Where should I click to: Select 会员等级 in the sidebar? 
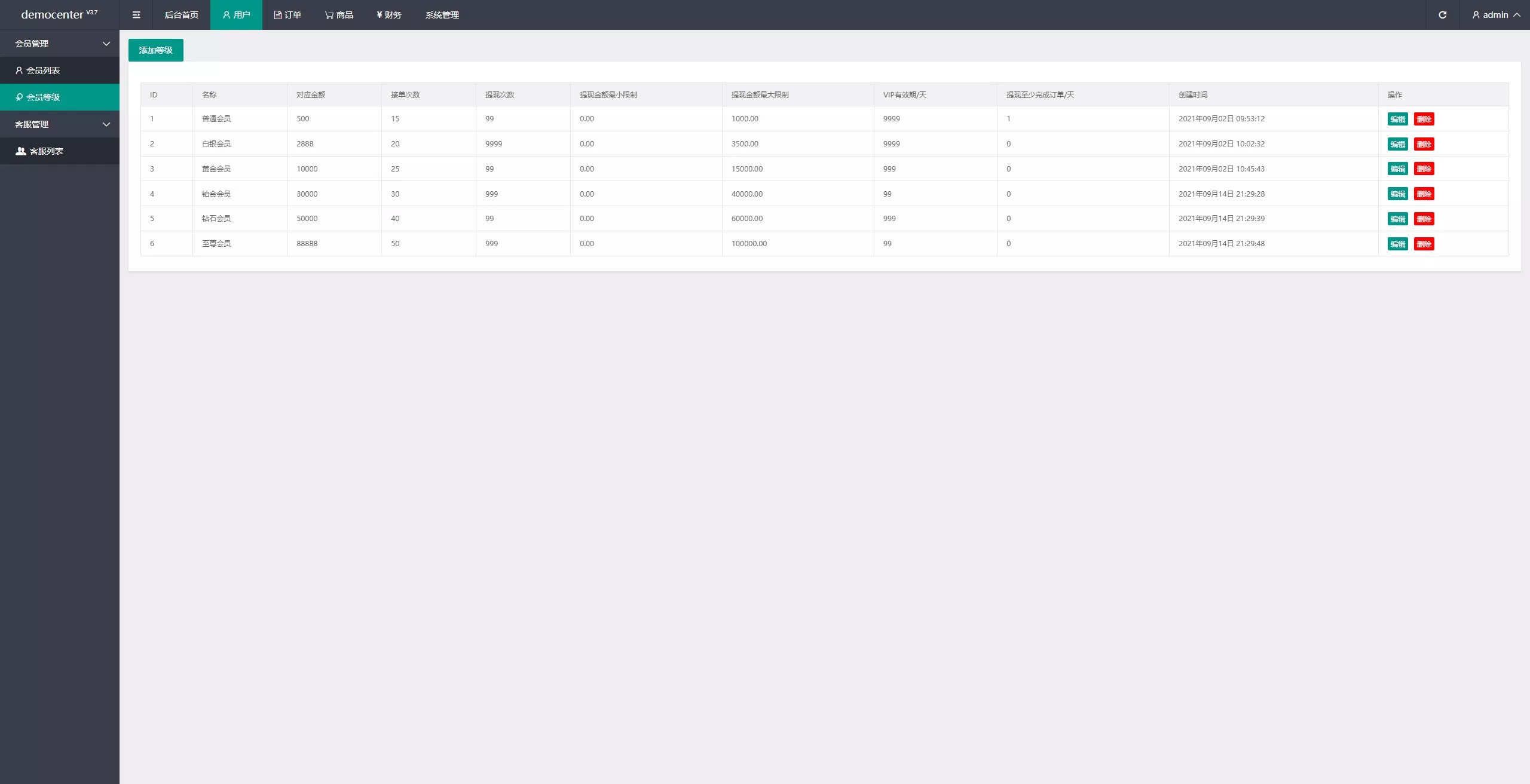(43, 97)
